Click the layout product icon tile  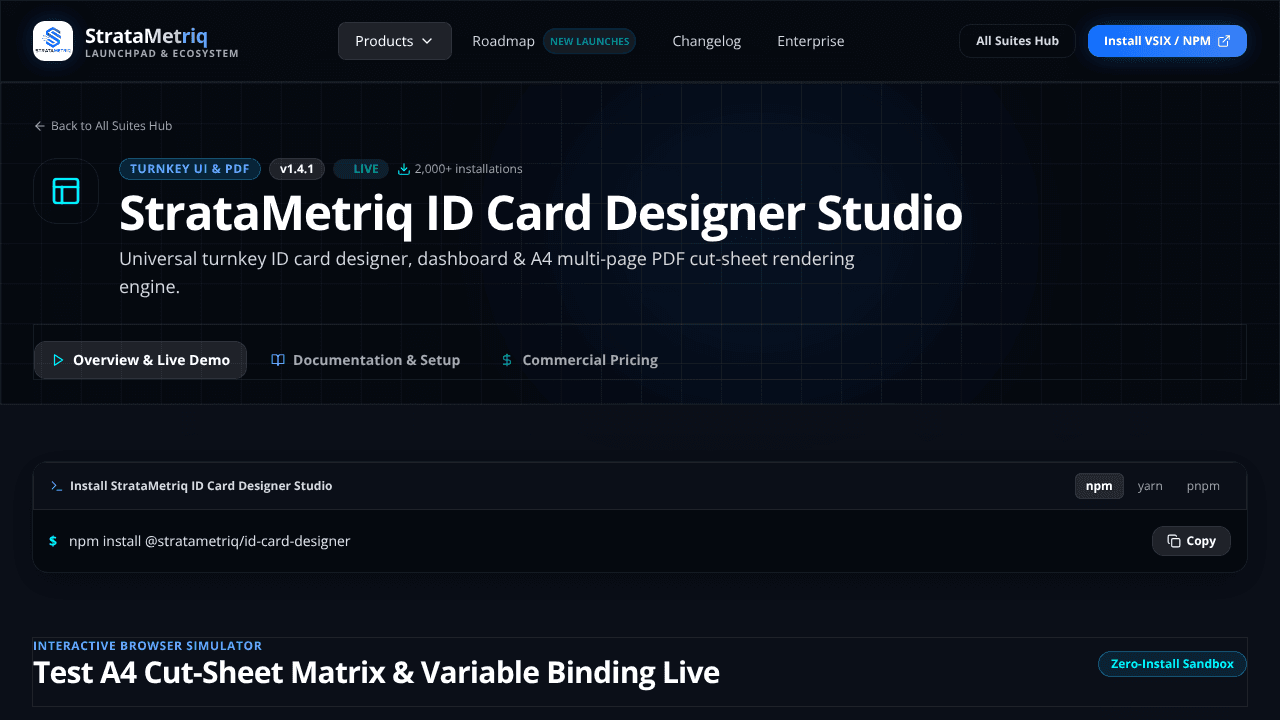click(66, 191)
